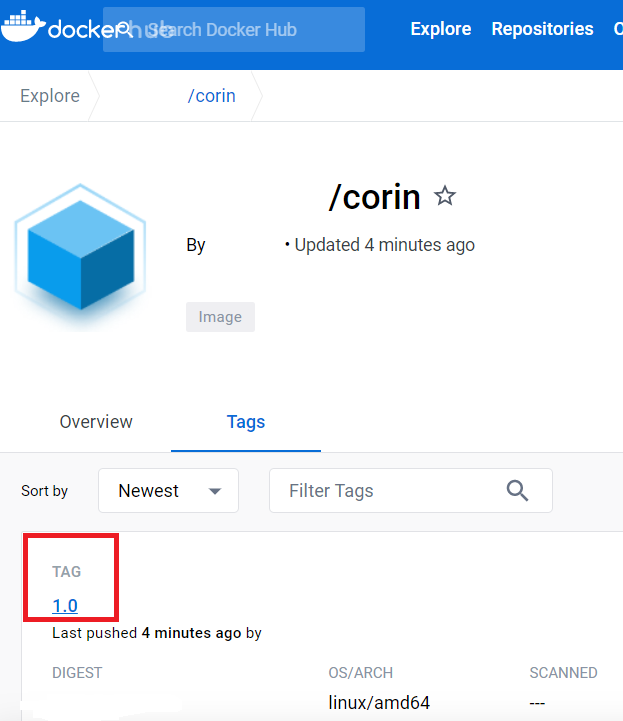Open the Repositories nav link
This screenshot has height=721, width=623.
point(542,29)
